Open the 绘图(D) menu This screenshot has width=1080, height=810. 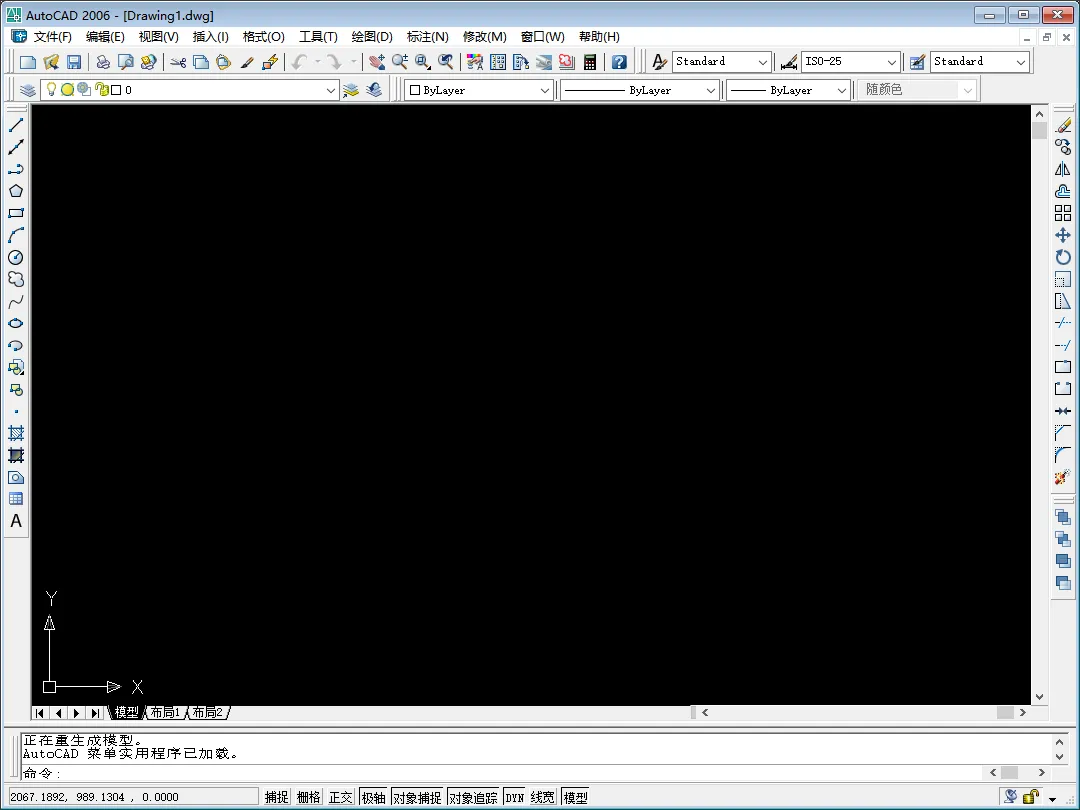click(x=372, y=37)
